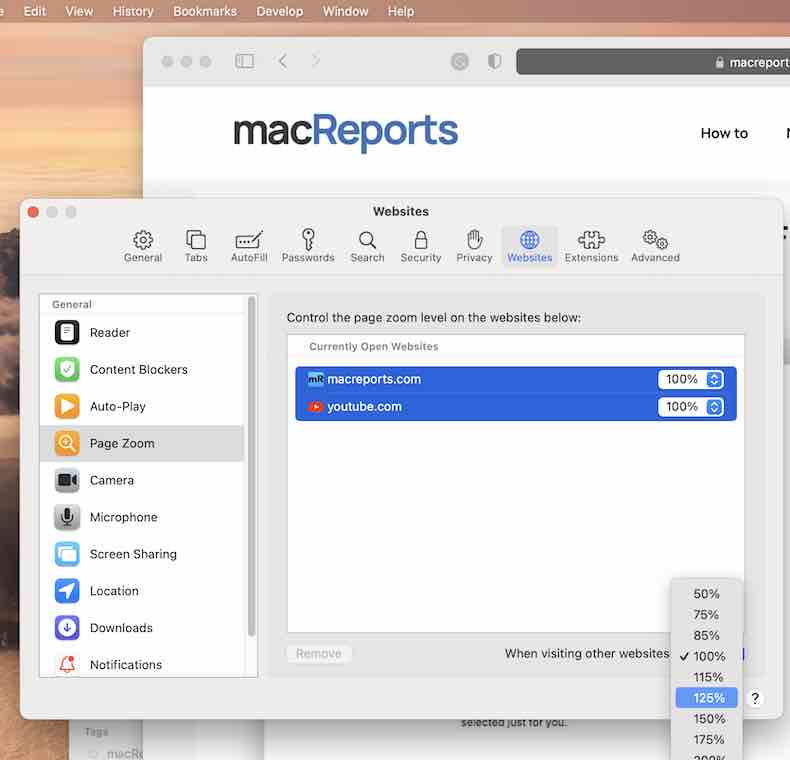Open zoom dropdown for youtube.com
The height and width of the screenshot is (760, 790).
691,407
